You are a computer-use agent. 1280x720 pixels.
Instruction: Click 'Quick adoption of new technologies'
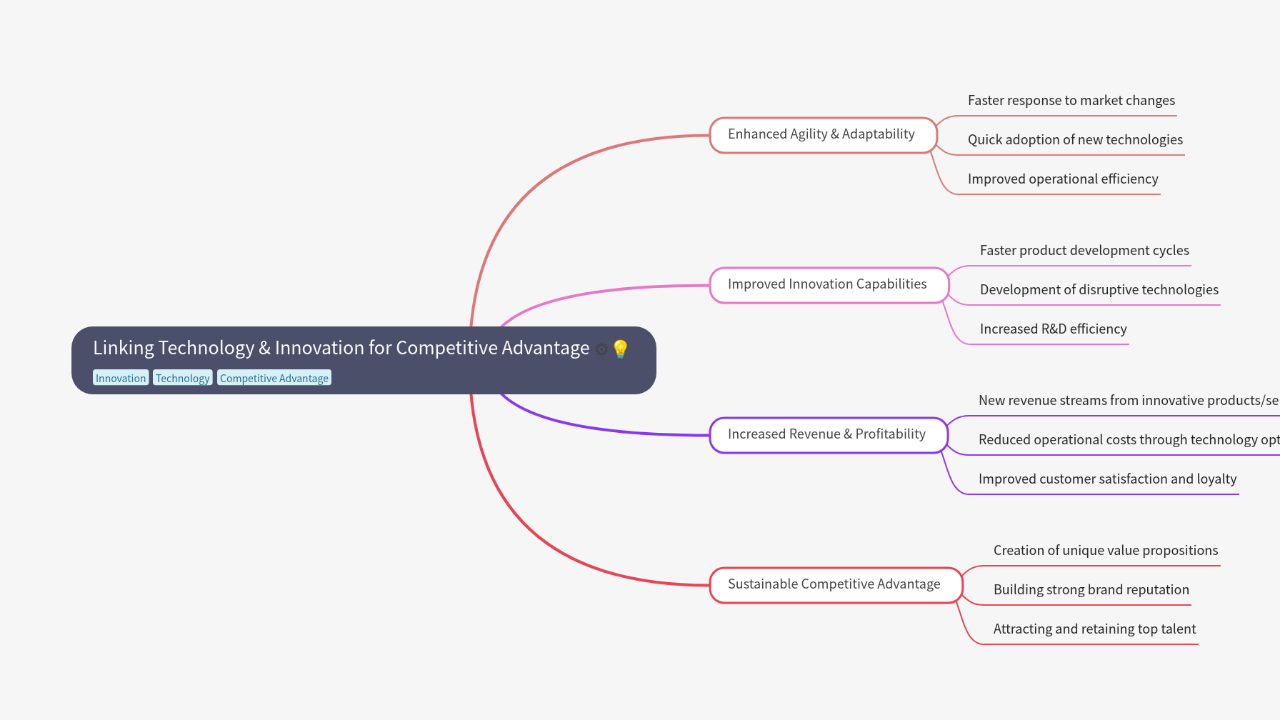tap(1075, 139)
